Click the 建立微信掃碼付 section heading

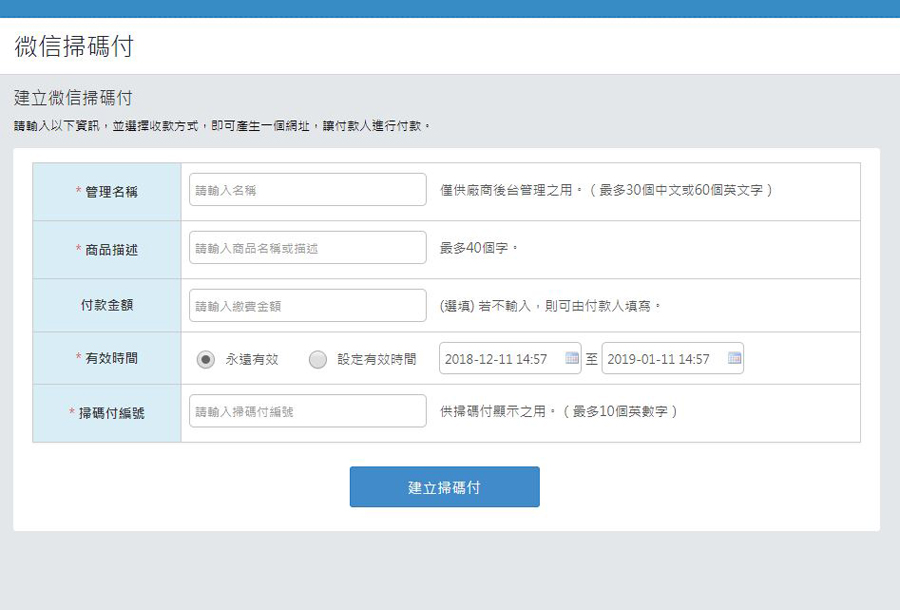(x=73, y=98)
